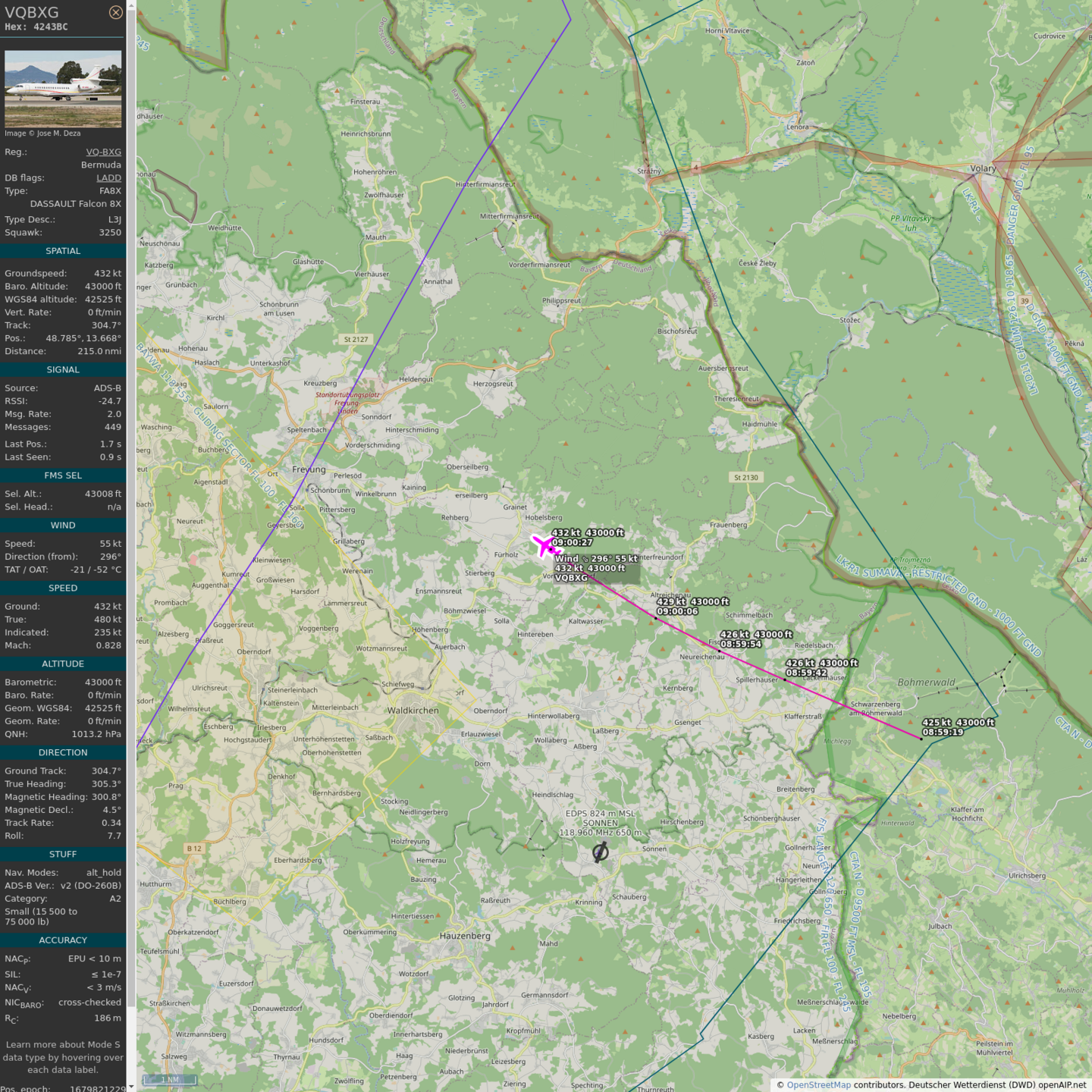Click the B 12 road shield
Viewport: 1092px width, 1092px height.
(x=194, y=849)
